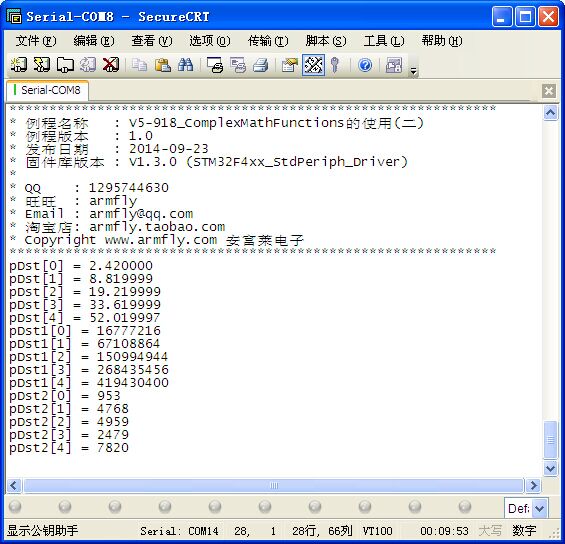
Task: Open the 工具(L) menu
Action: click(x=384, y=41)
